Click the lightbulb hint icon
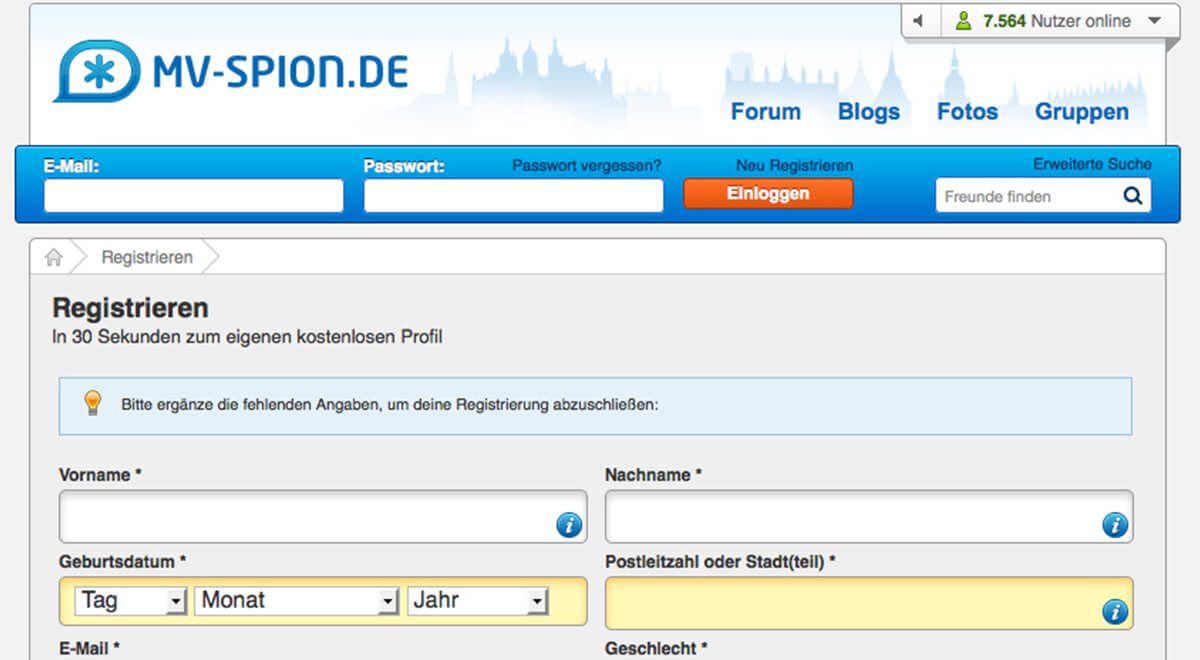1200x660 pixels. (x=93, y=403)
